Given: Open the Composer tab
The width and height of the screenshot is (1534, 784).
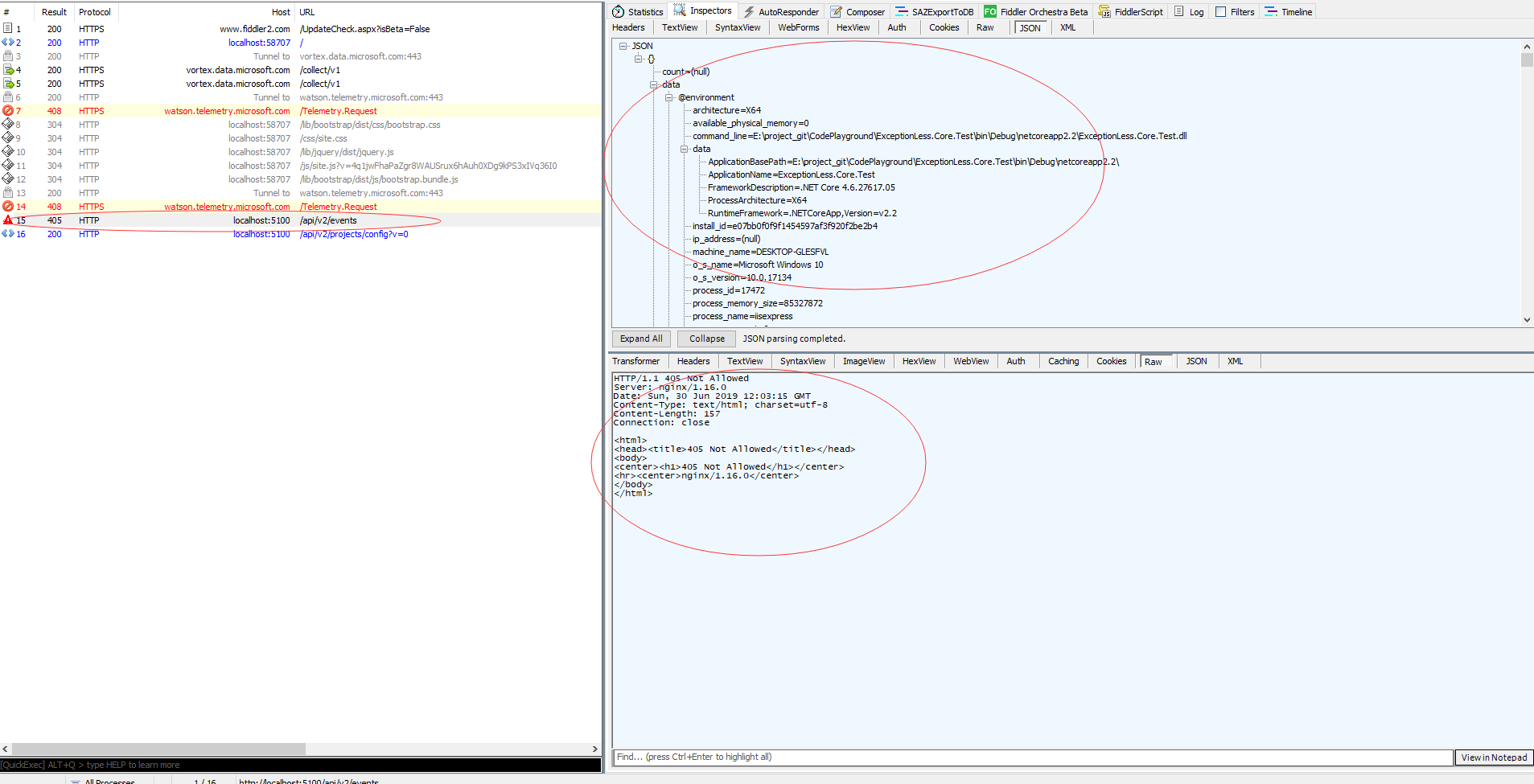Looking at the screenshot, I should tap(857, 11).
